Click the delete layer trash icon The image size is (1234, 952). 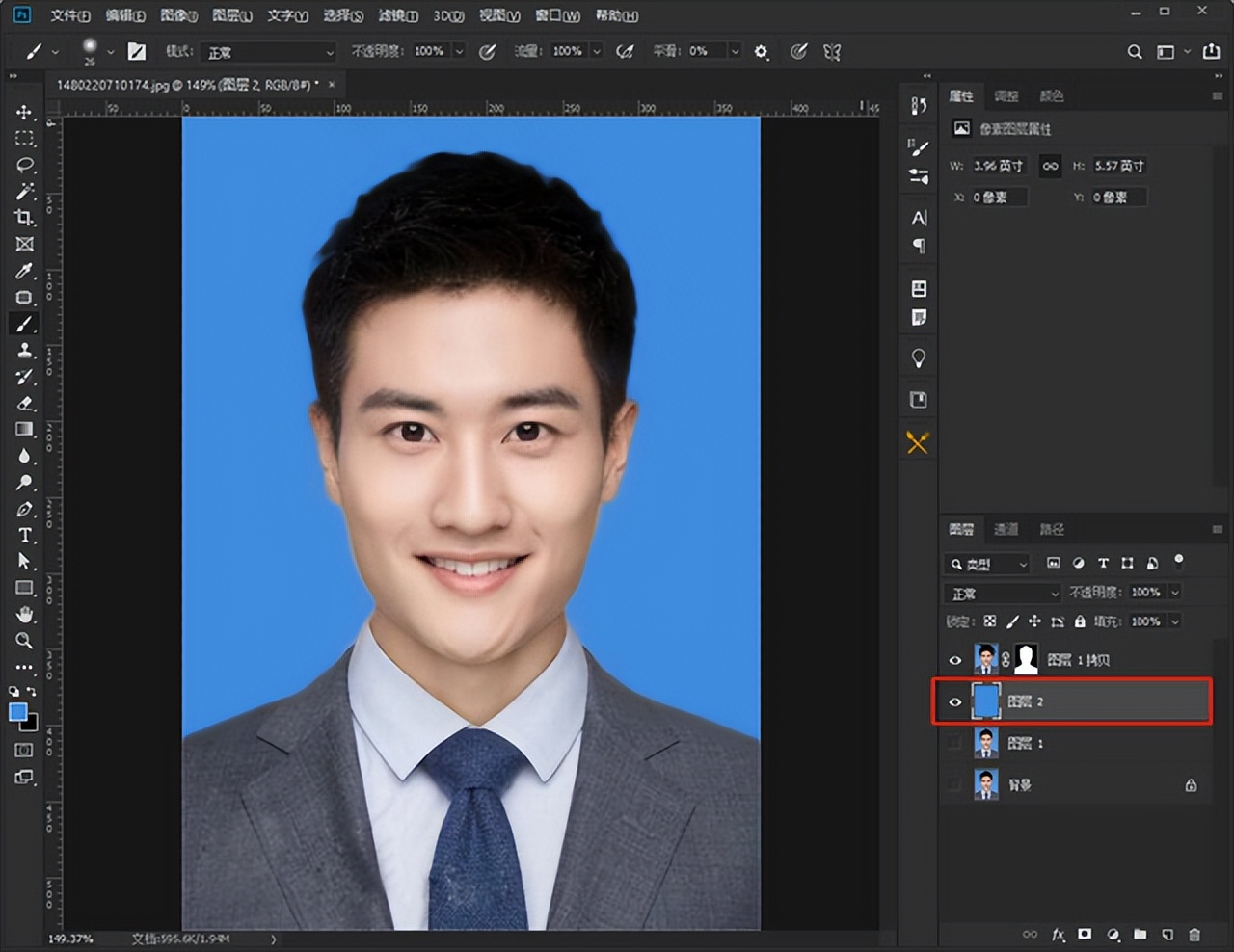1194,934
